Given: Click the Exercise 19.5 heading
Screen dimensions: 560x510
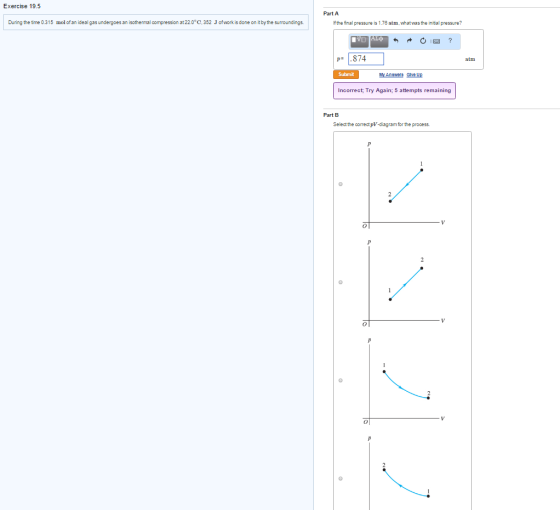Looking at the screenshot, I should [22, 6].
